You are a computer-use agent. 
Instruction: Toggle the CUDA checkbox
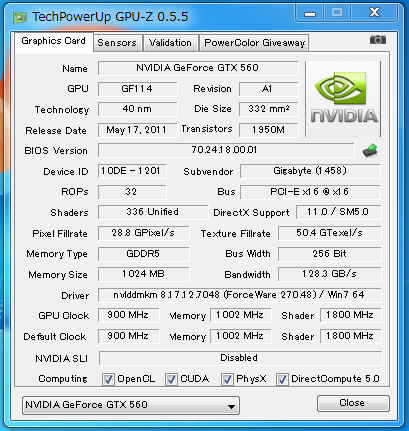[171, 379]
